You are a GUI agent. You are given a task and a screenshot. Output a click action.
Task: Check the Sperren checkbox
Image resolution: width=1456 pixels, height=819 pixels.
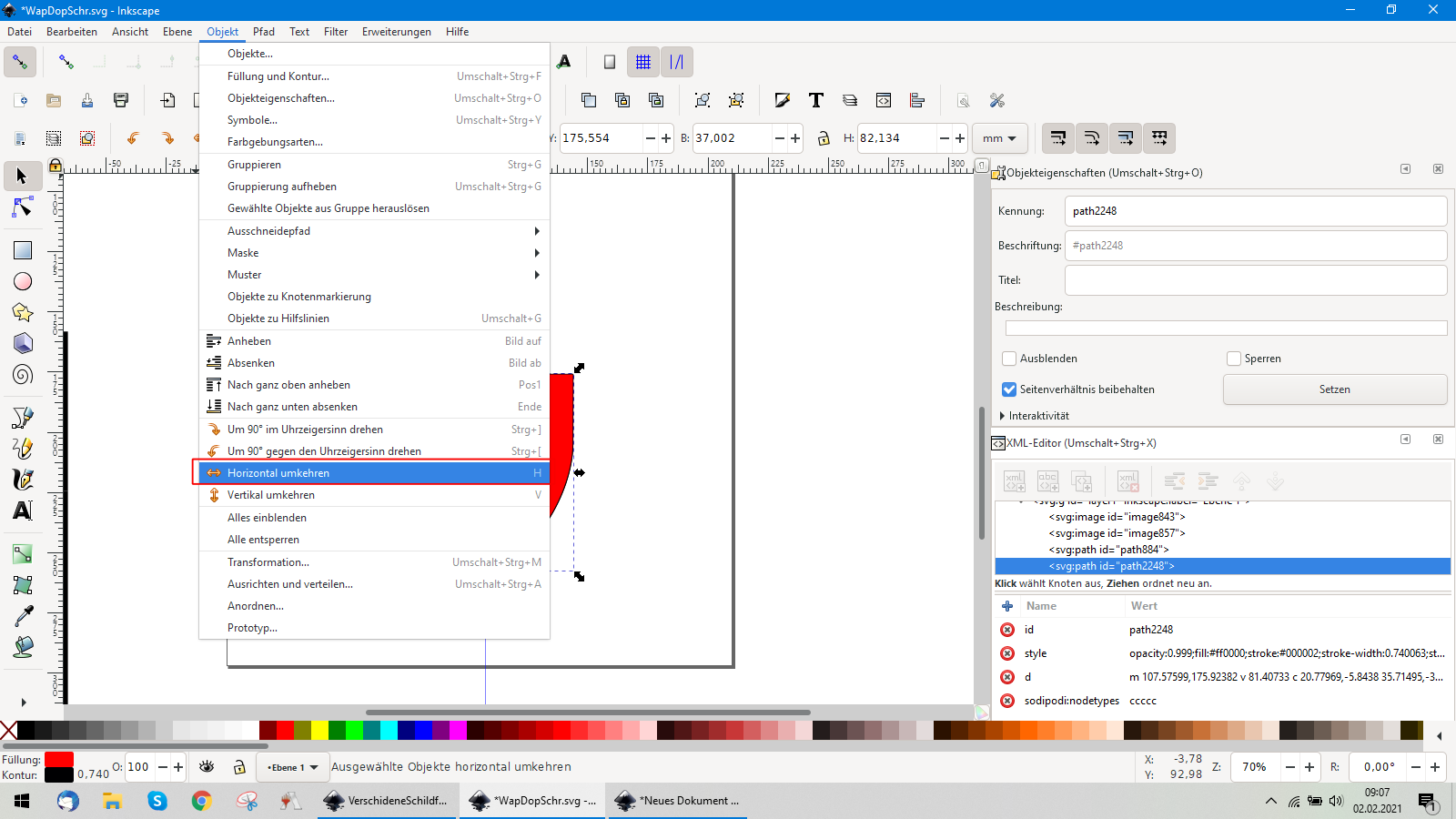tap(1234, 359)
